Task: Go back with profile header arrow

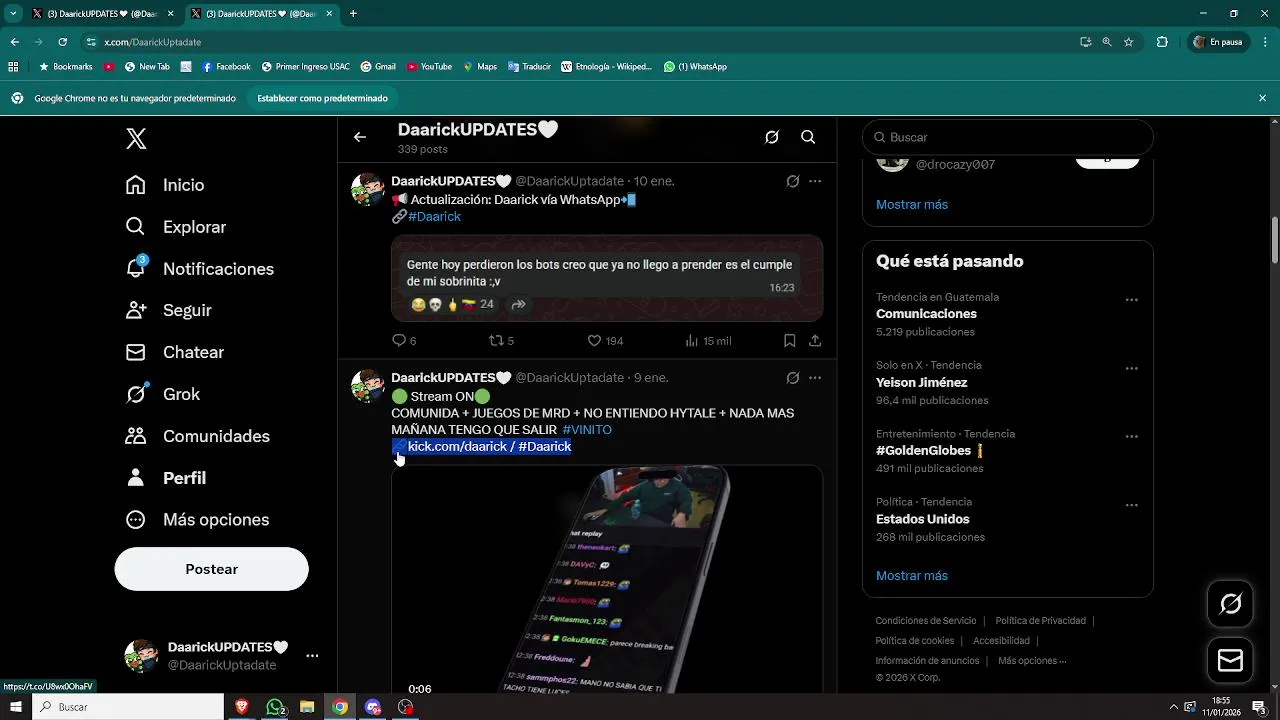Action: click(360, 137)
